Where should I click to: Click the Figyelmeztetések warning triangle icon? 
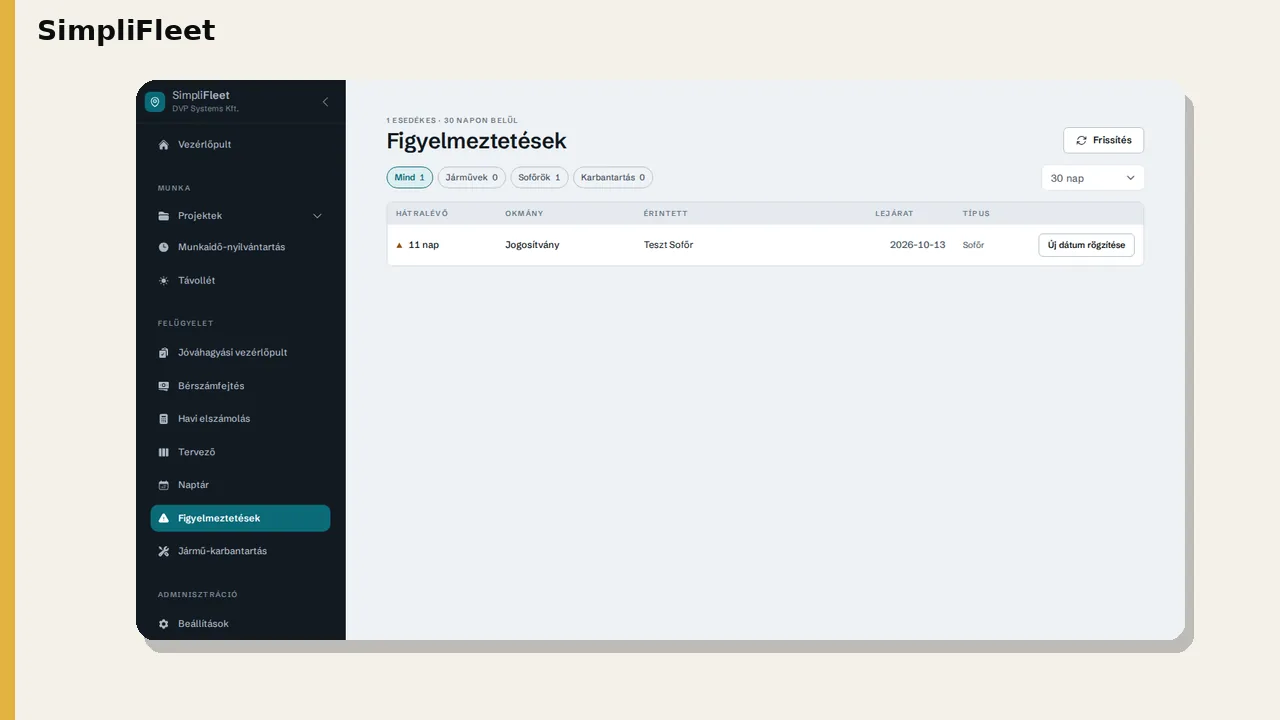click(164, 518)
